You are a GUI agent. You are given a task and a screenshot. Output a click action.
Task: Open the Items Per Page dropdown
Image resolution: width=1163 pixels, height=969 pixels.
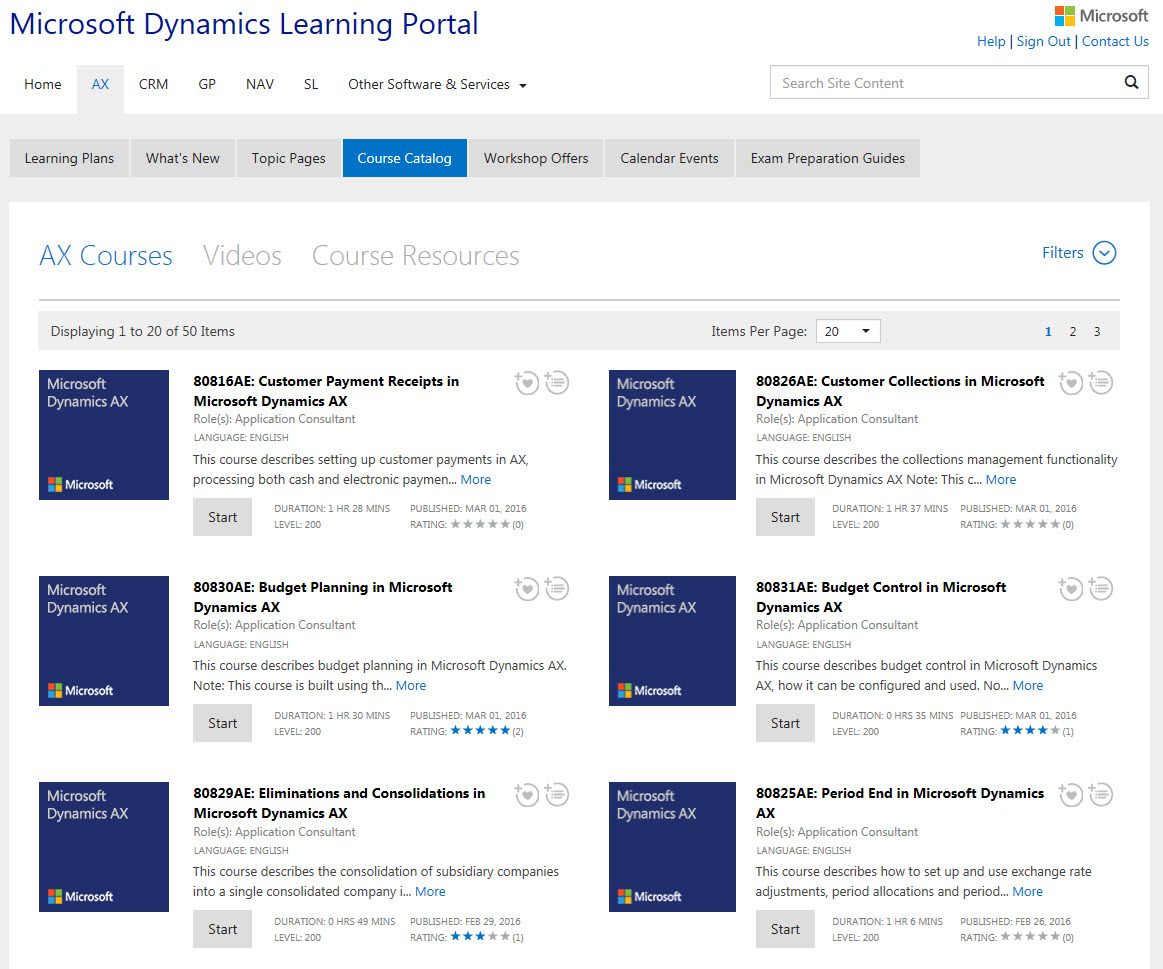848,331
